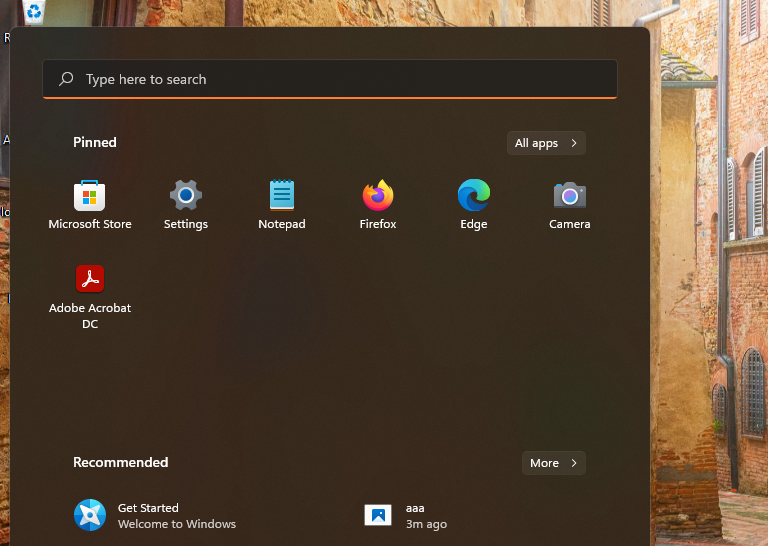Viewport: 768px width, 546px height.
Task: Focus the Type here to search field
Action: pyautogui.click(x=330, y=79)
